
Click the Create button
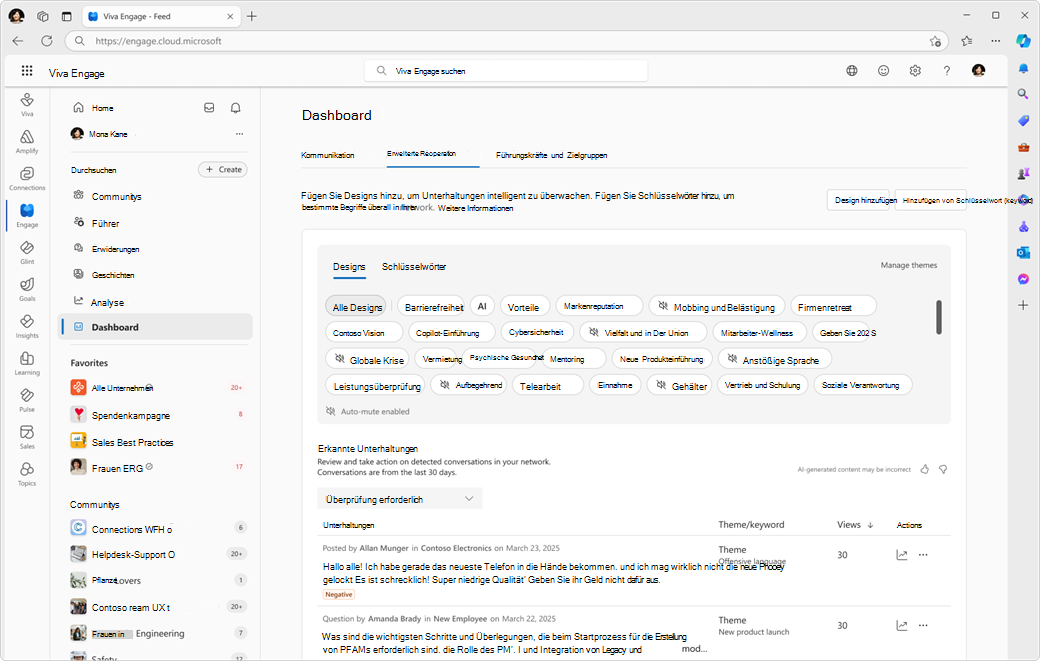[223, 170]
